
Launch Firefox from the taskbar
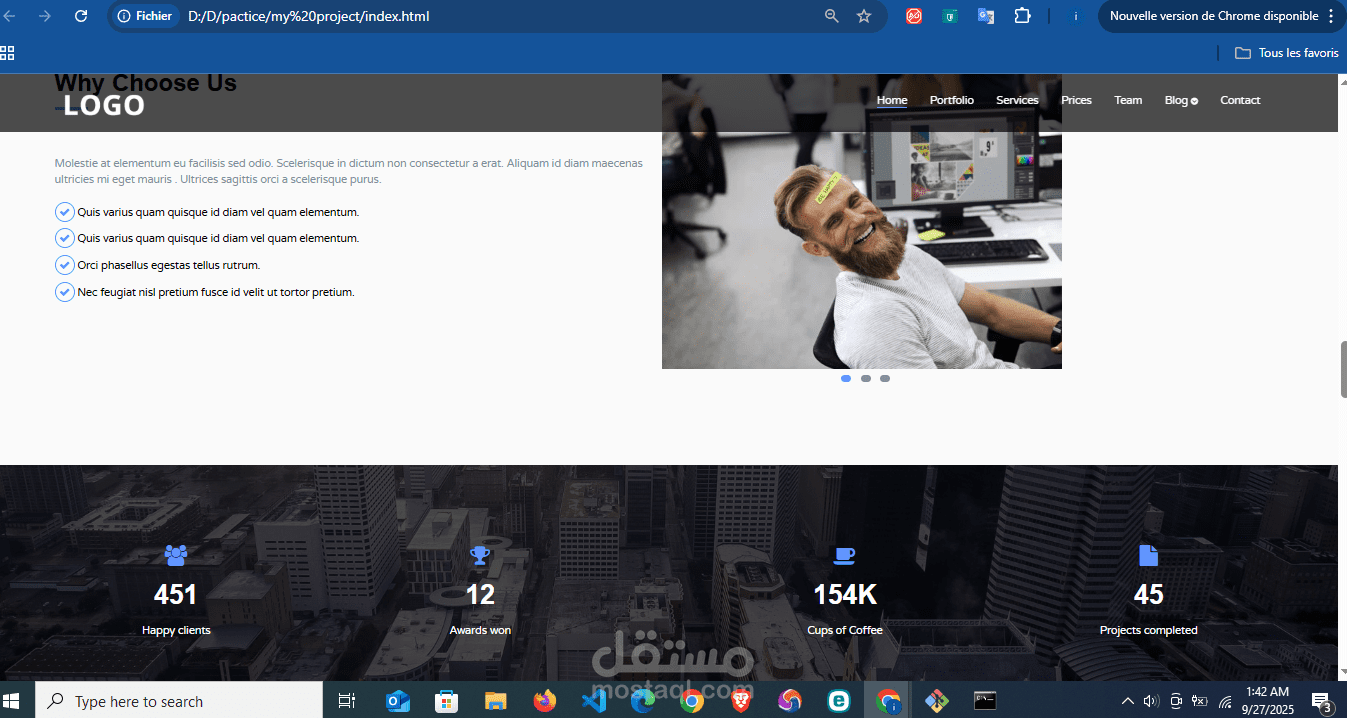point(544,701)
